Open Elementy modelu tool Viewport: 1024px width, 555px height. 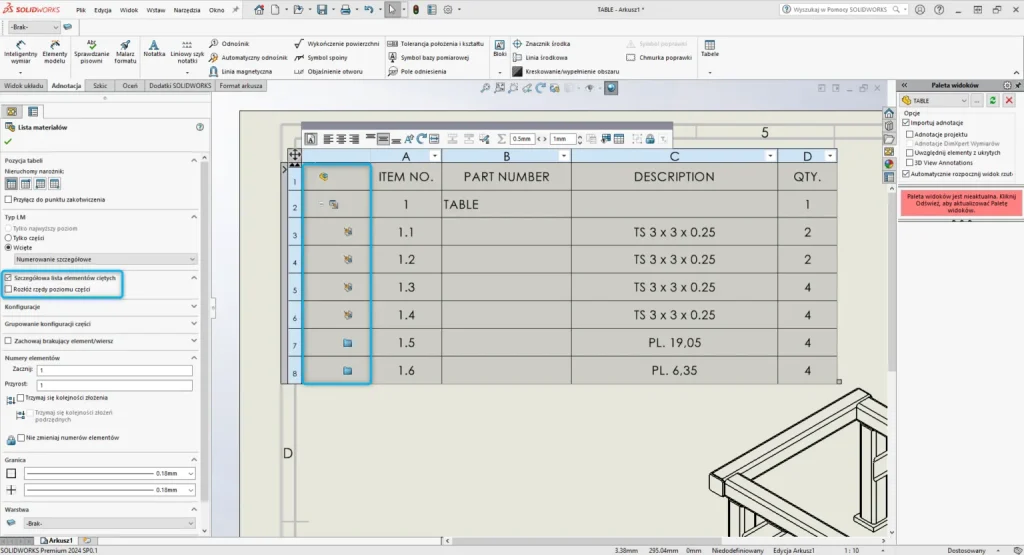pos(55,52)
